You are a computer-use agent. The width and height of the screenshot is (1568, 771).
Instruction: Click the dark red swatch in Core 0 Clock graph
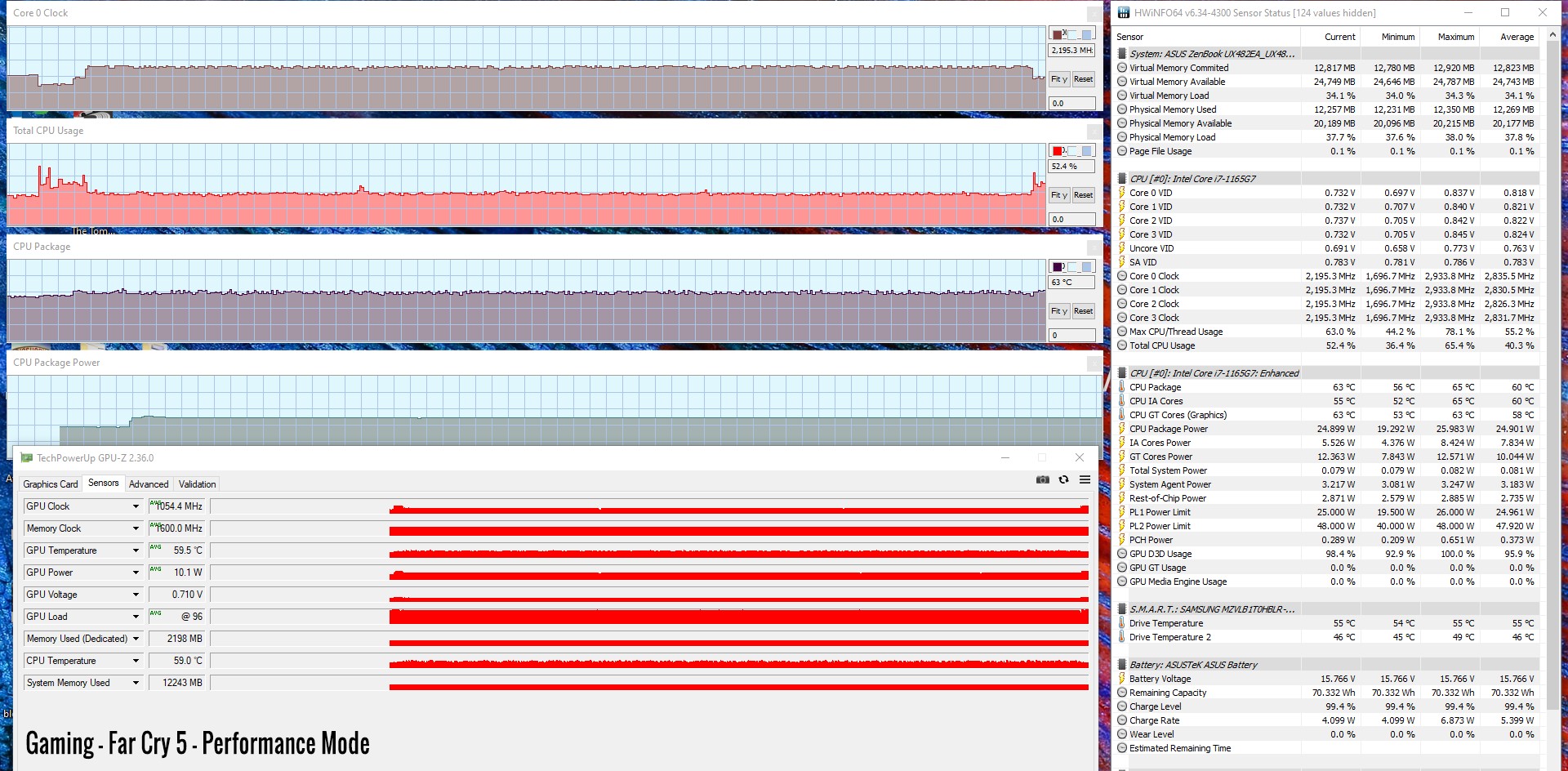1057,34
